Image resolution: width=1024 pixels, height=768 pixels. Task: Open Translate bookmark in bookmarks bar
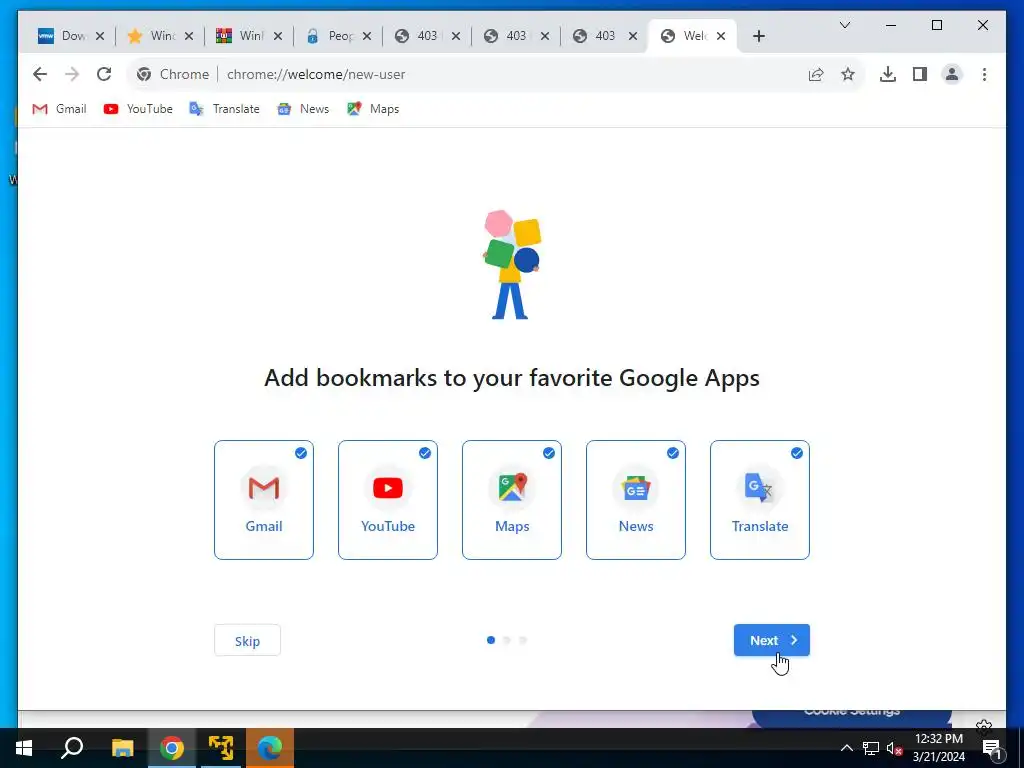point(225,109)
